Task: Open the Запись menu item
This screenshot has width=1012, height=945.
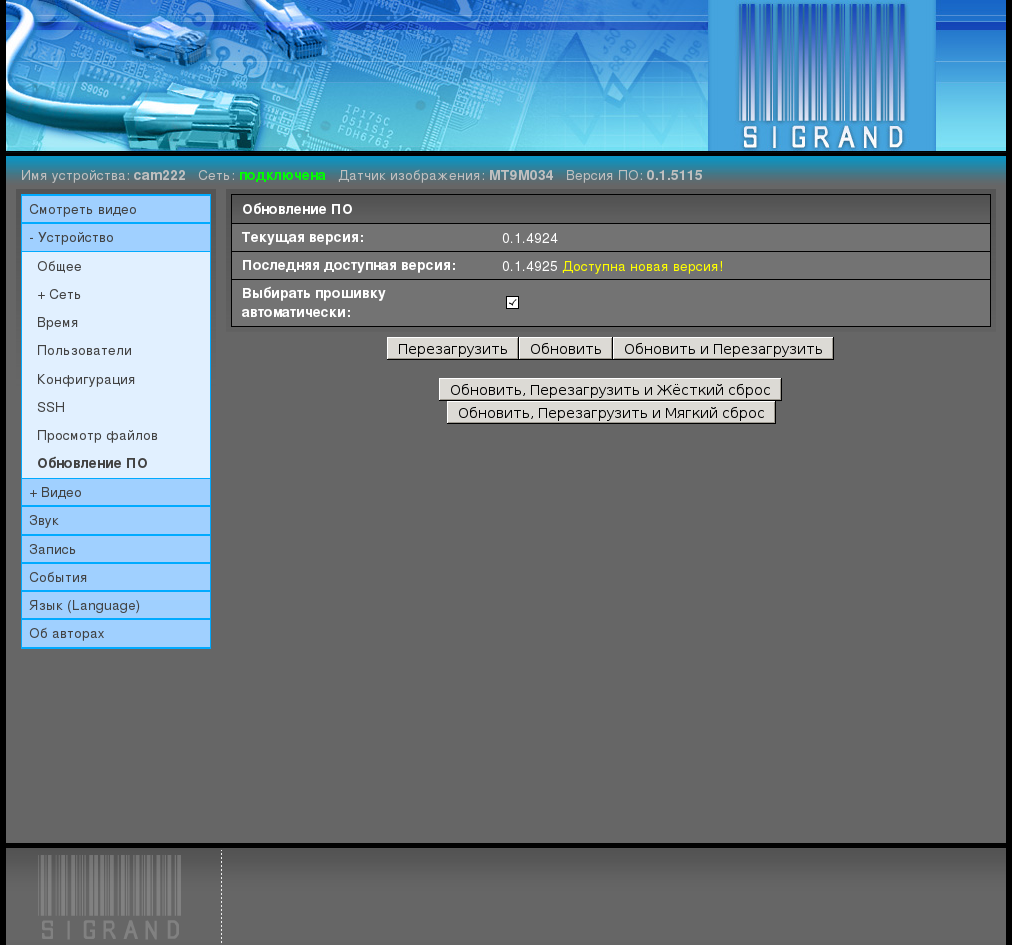Action: (x=116, y=549)
